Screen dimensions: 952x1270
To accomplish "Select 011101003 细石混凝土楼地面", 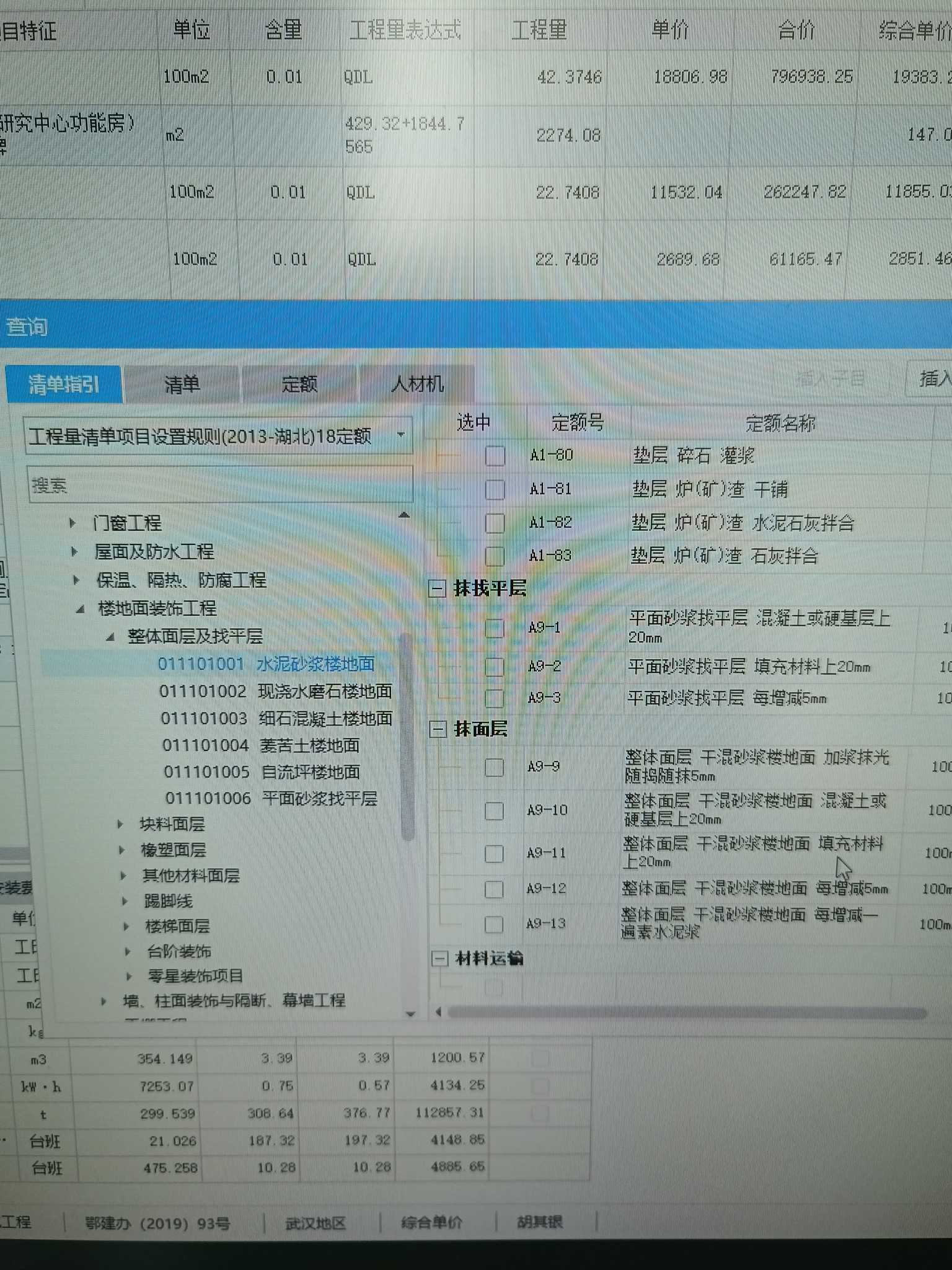I will coord(276,718).
